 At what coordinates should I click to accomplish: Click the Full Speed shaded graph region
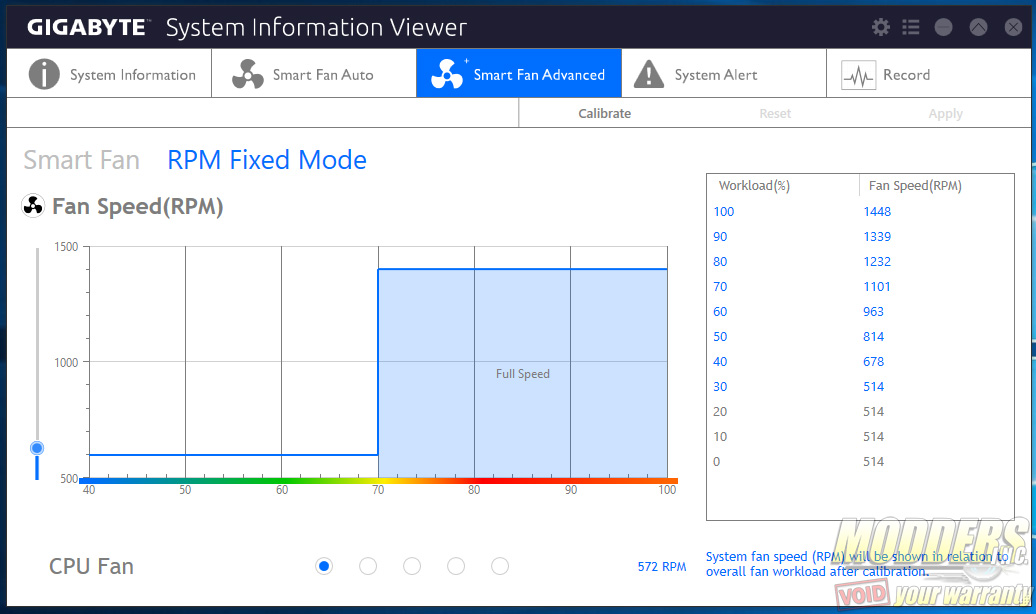coord(523,373)
